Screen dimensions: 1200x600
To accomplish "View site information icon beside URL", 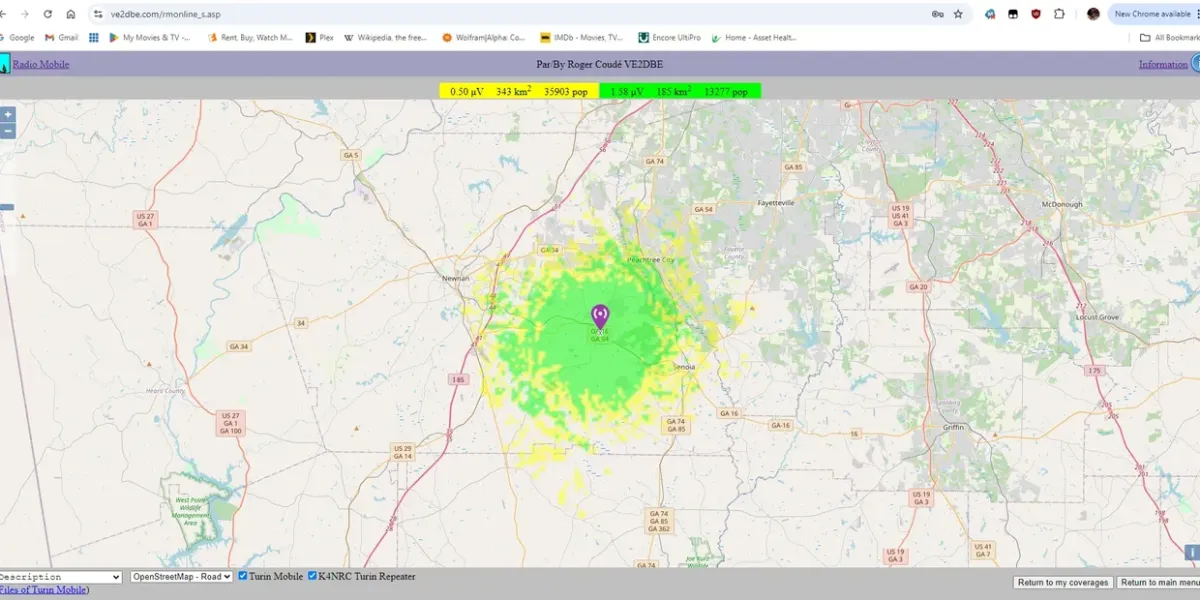I will tap(98, 14).
